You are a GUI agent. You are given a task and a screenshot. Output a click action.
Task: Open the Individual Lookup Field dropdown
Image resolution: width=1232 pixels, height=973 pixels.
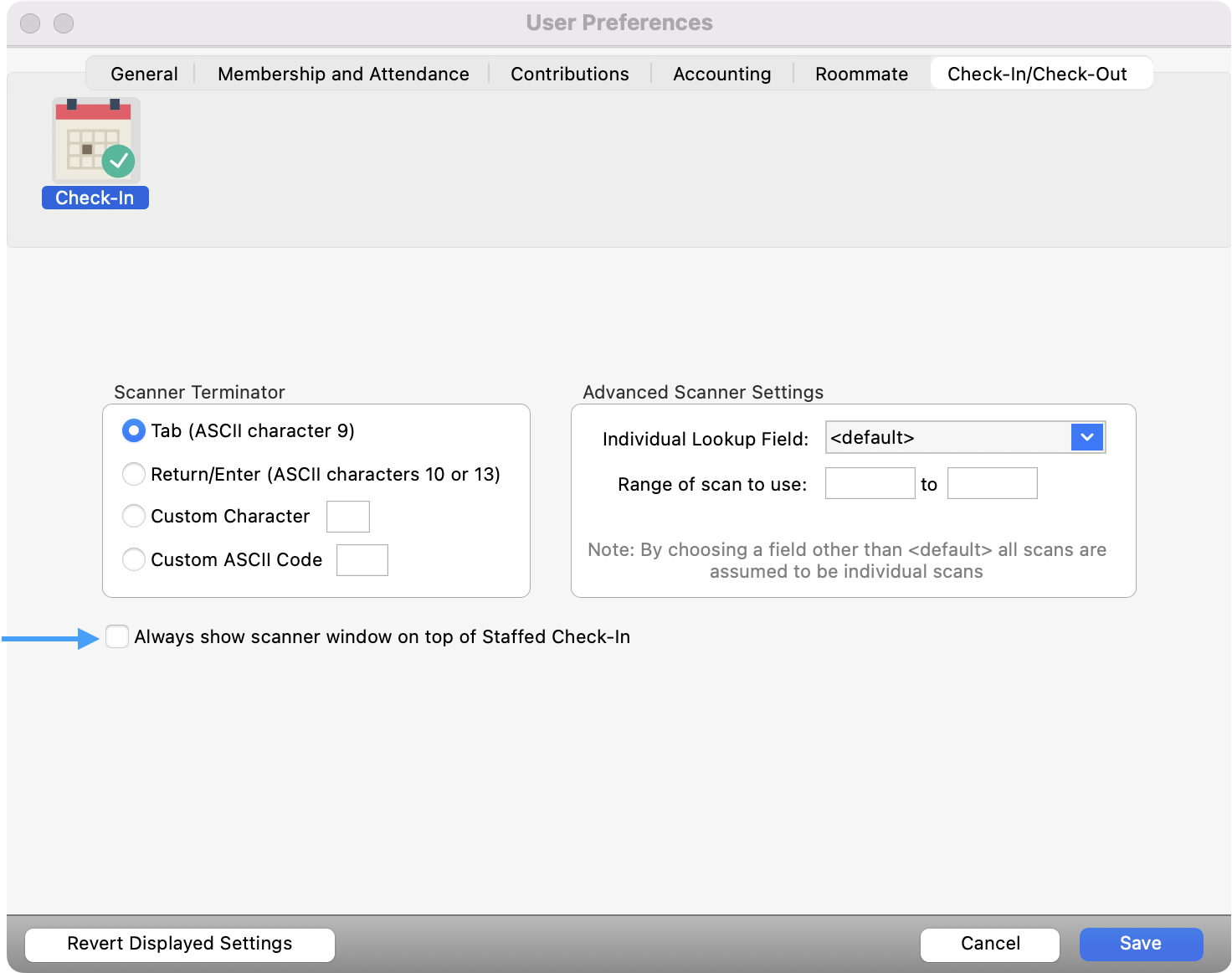pos(964,436)
